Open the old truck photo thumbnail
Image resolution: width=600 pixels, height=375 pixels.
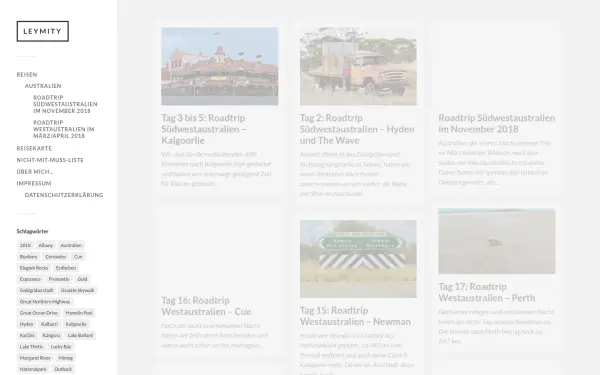point(358,66)
